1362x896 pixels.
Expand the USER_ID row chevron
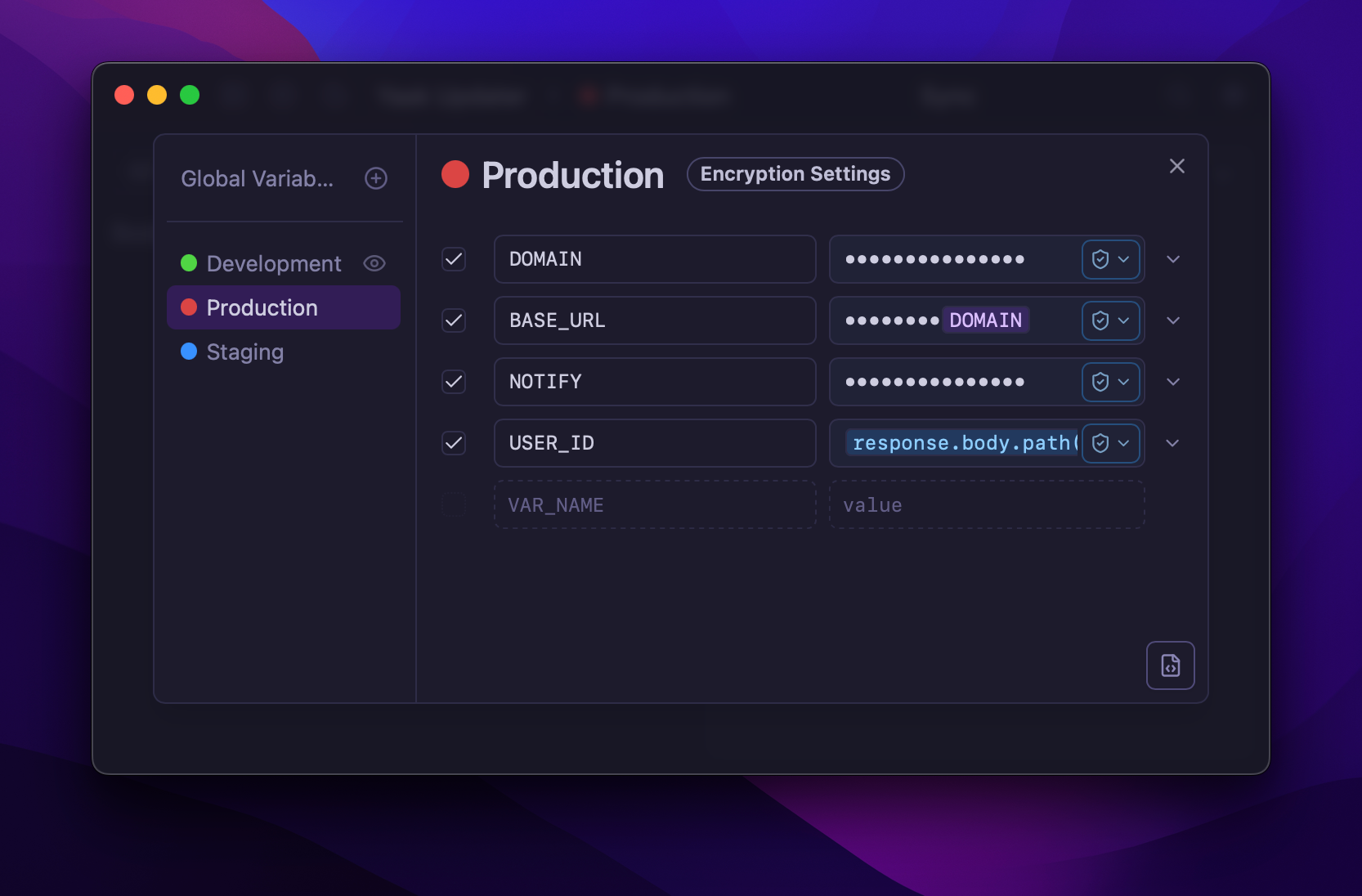tap(1173, 443)
